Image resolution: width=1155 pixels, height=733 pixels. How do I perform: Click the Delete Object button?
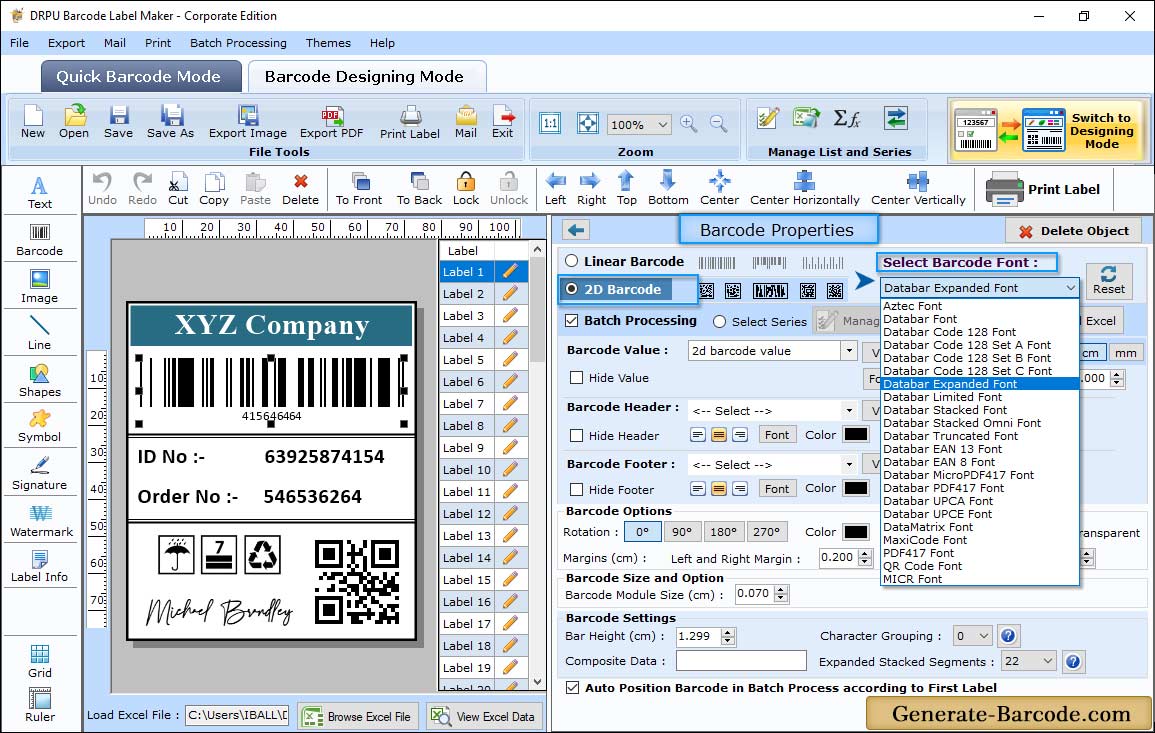click(x=1073, y=231)
